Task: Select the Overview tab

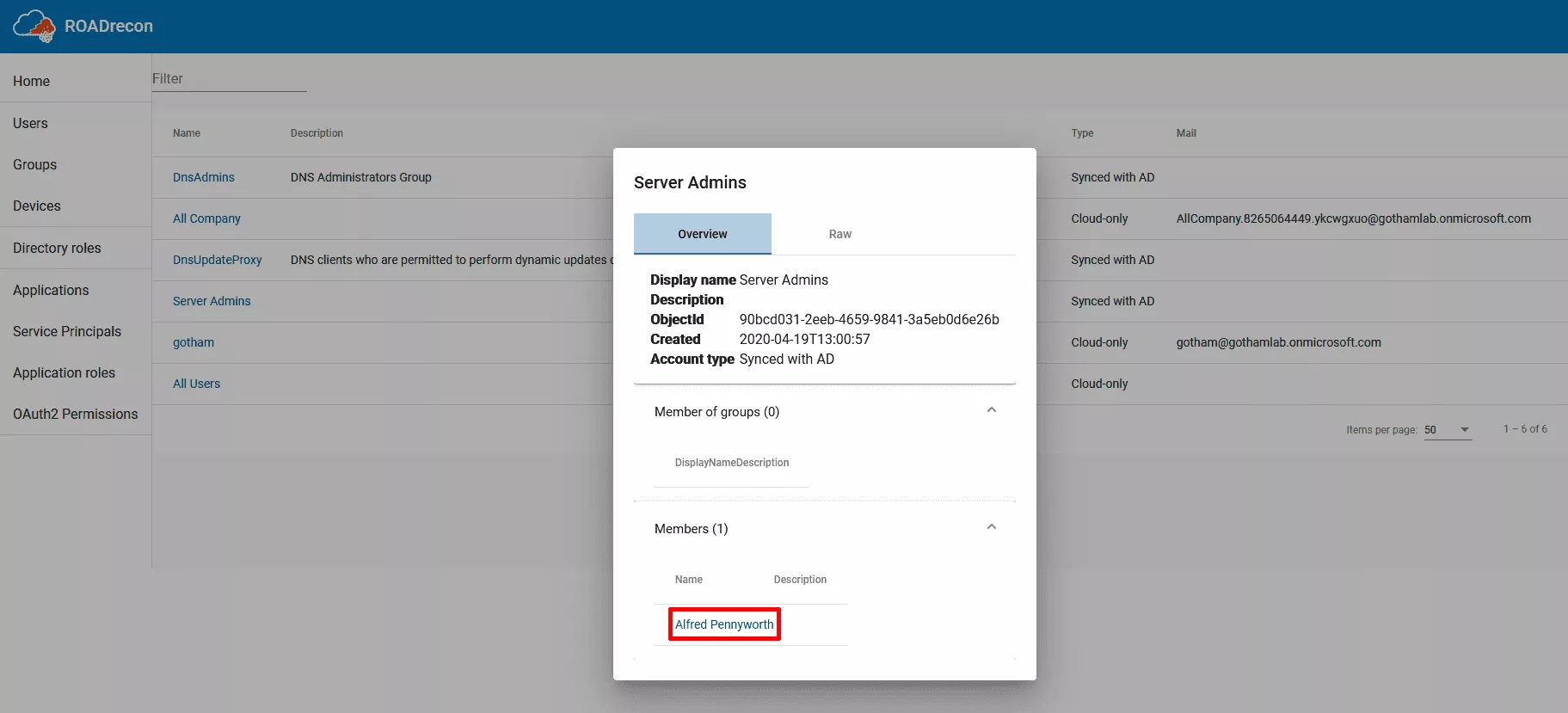Action: 703,234
